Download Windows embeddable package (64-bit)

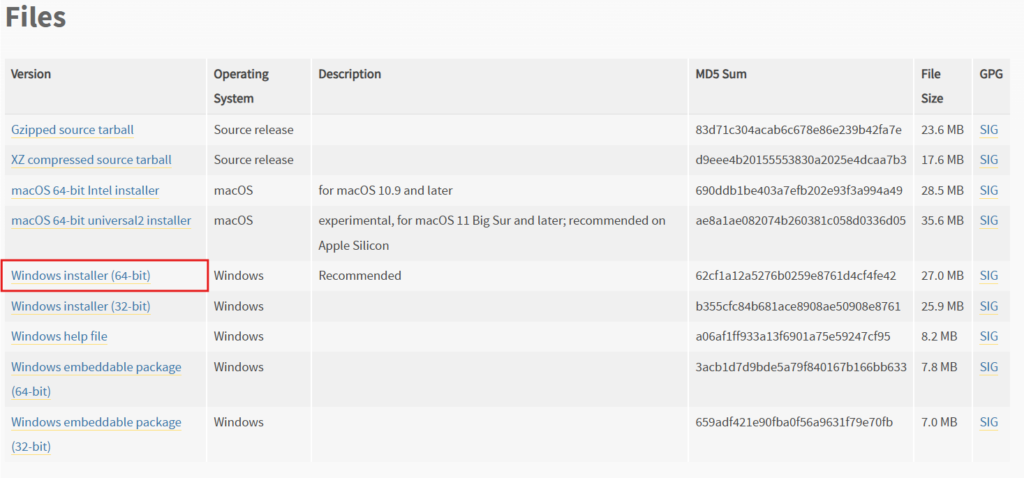(x=96, y=367)
